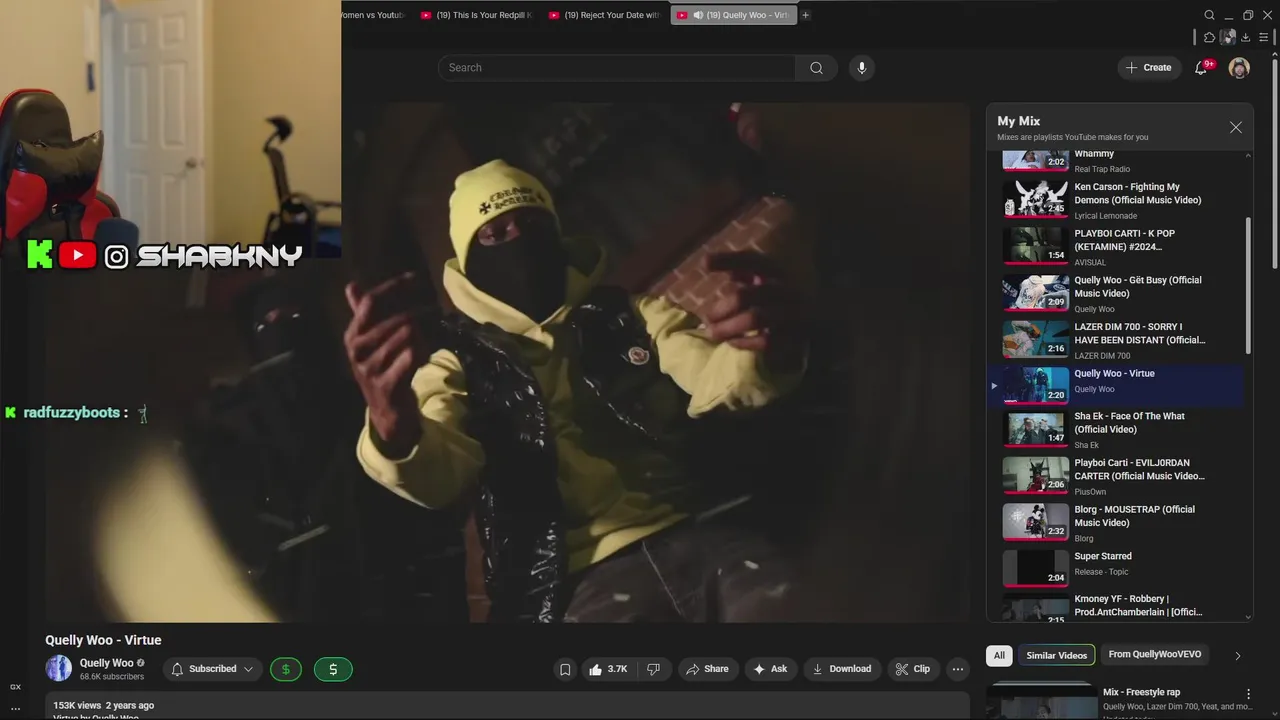This screenshot has height=720, width=1280.
Task: Open sidebar more options ellipsis
Action: (x=15, y=709)
